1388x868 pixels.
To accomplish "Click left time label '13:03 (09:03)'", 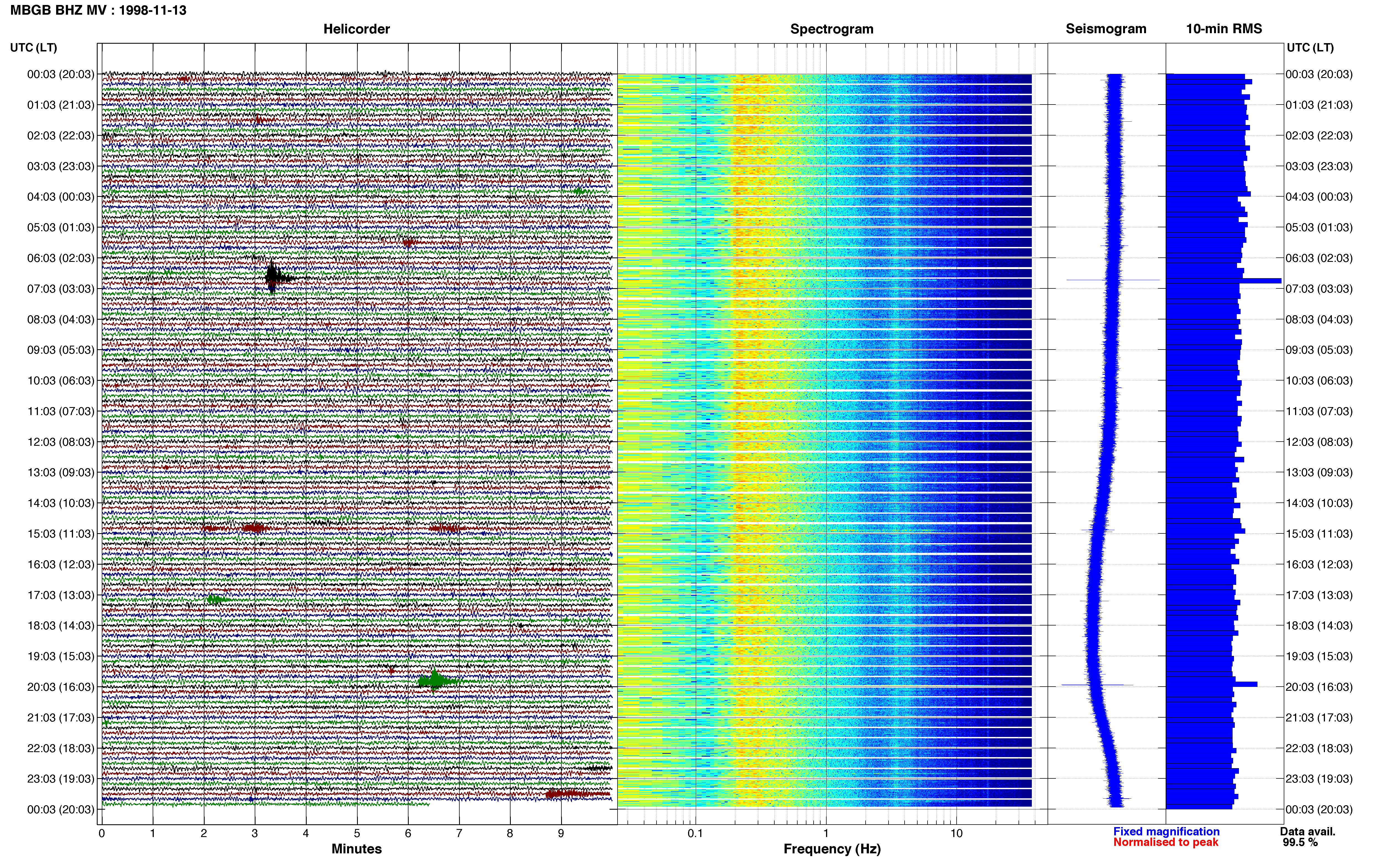I will coord(61,472).
